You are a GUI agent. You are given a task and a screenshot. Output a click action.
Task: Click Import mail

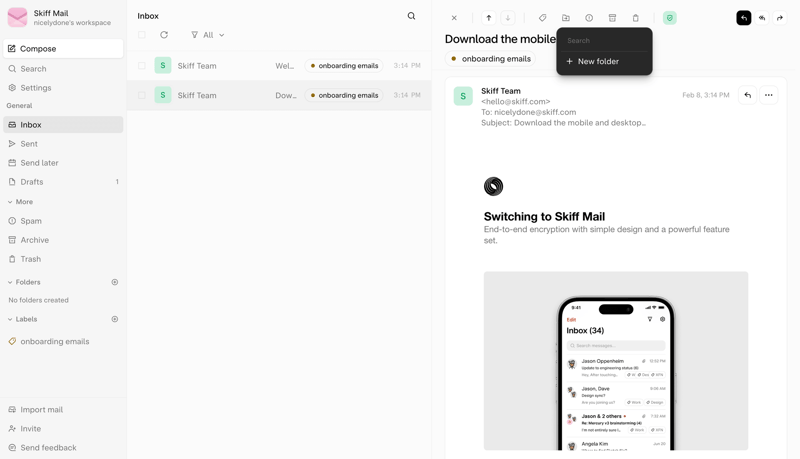(63, 410)
